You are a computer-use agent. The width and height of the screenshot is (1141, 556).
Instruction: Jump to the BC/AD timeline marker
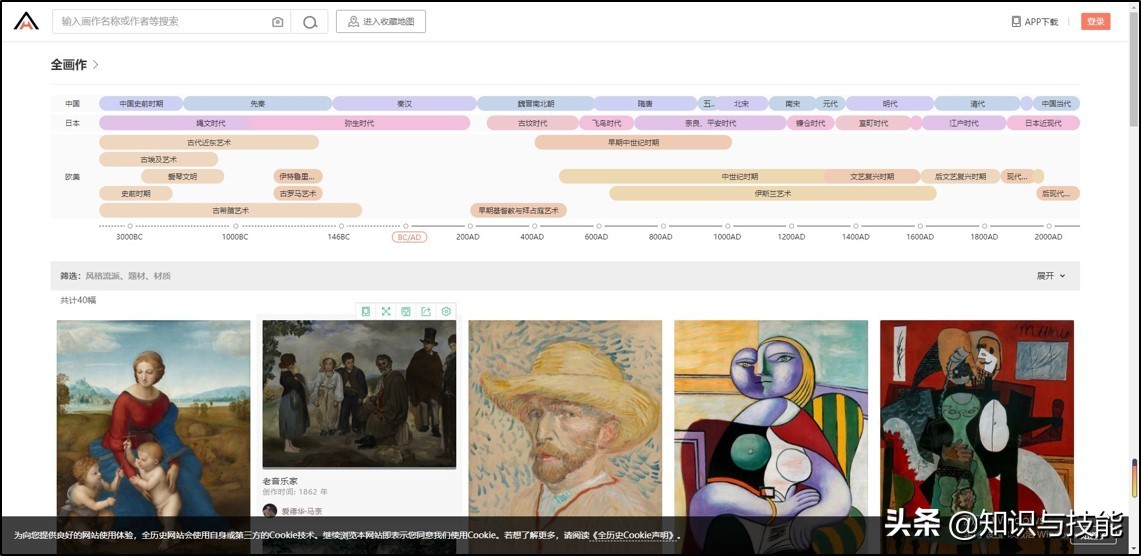409,237
